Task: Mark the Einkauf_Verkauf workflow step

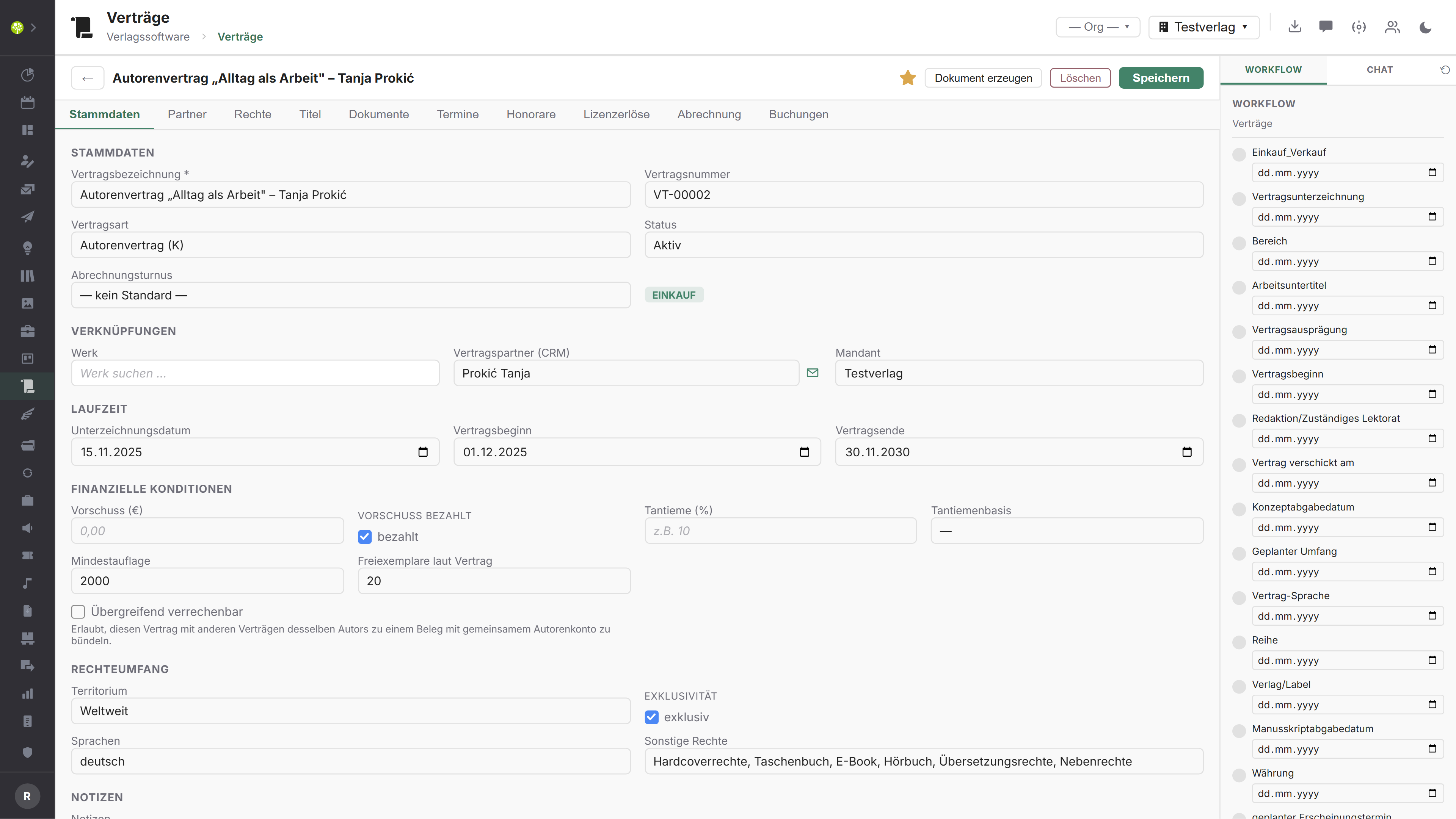Action: click(1239, 154)
